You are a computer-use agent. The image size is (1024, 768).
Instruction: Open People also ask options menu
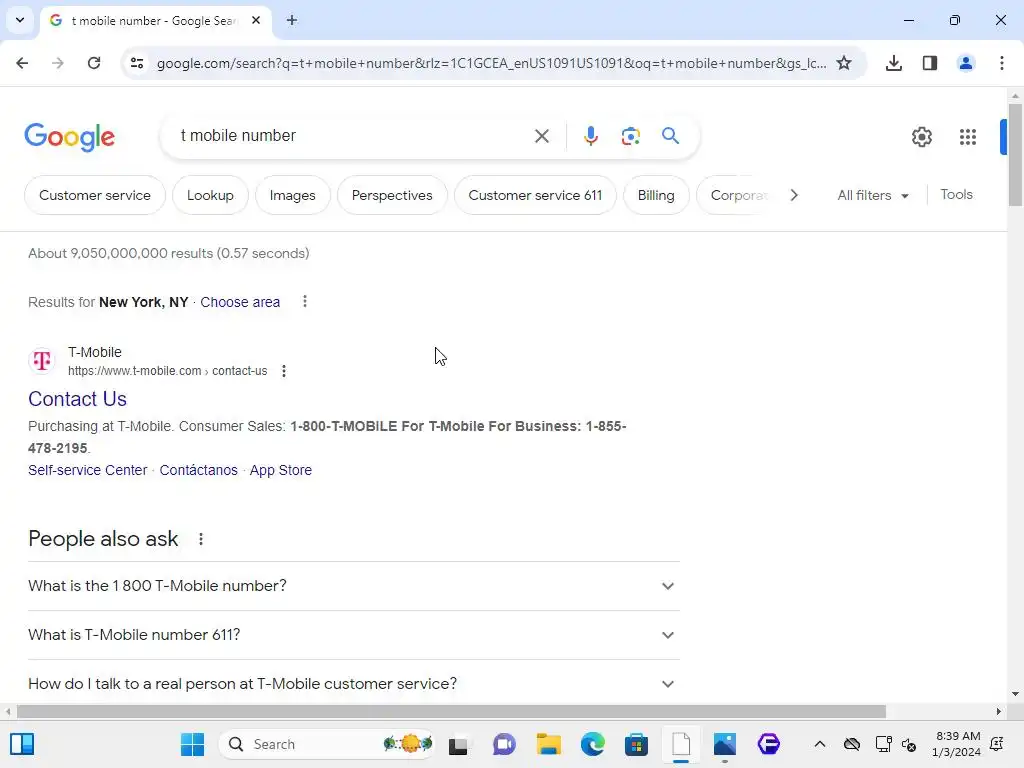pos(200,539)
